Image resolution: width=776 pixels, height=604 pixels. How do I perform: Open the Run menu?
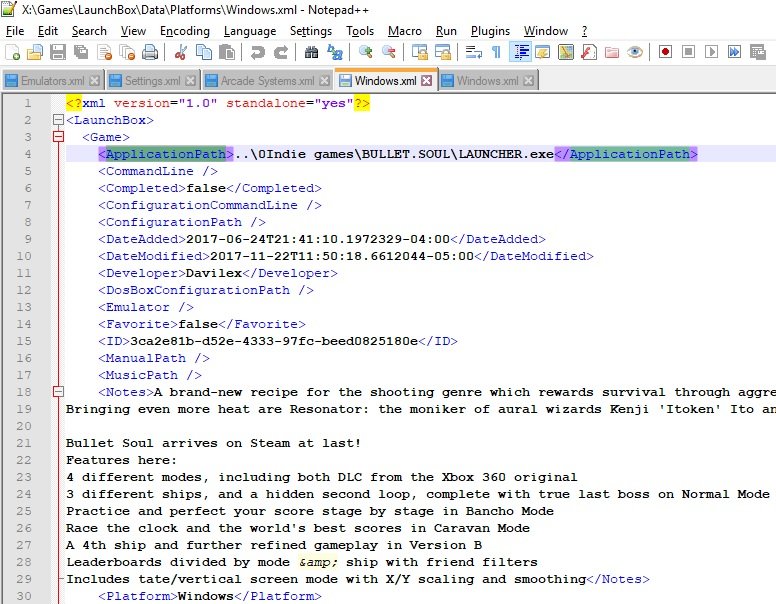pos(446,31)
